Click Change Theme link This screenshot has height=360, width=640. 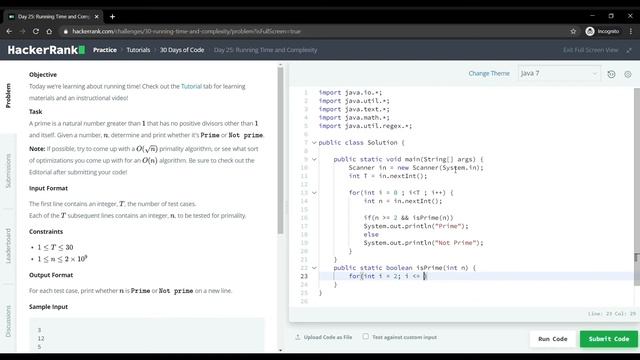coord(489,73)
